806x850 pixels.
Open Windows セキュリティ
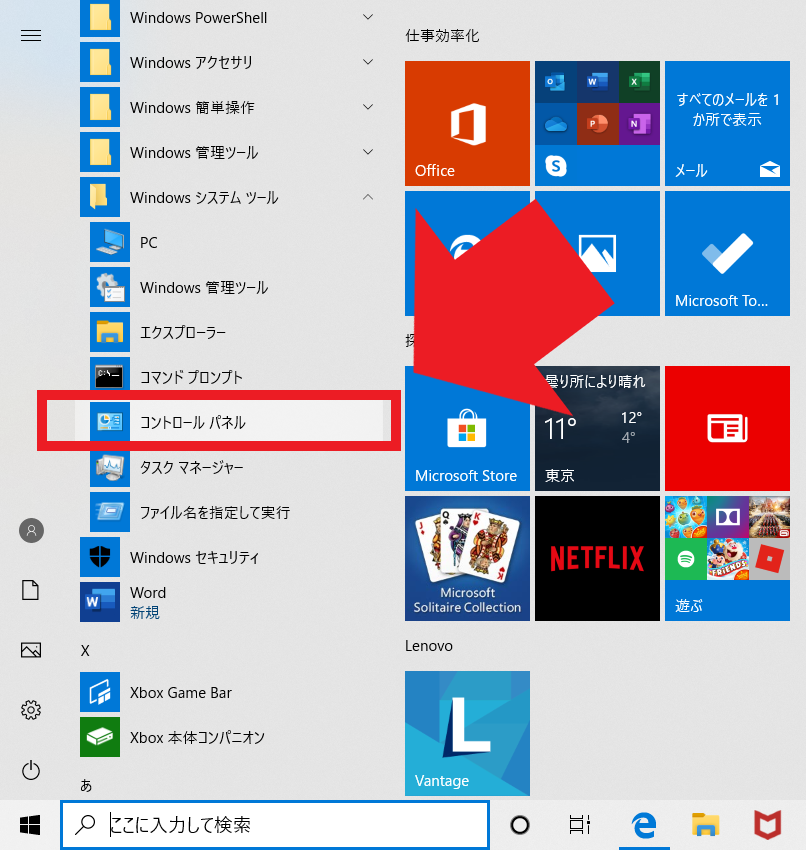[x=230, y=557]
